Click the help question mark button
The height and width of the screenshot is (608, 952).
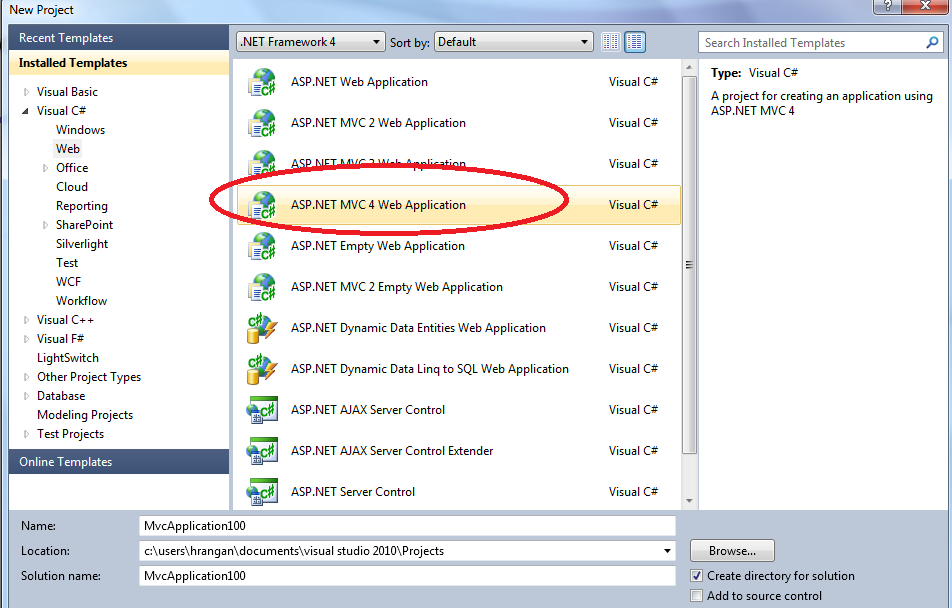[x=888, y=6]
